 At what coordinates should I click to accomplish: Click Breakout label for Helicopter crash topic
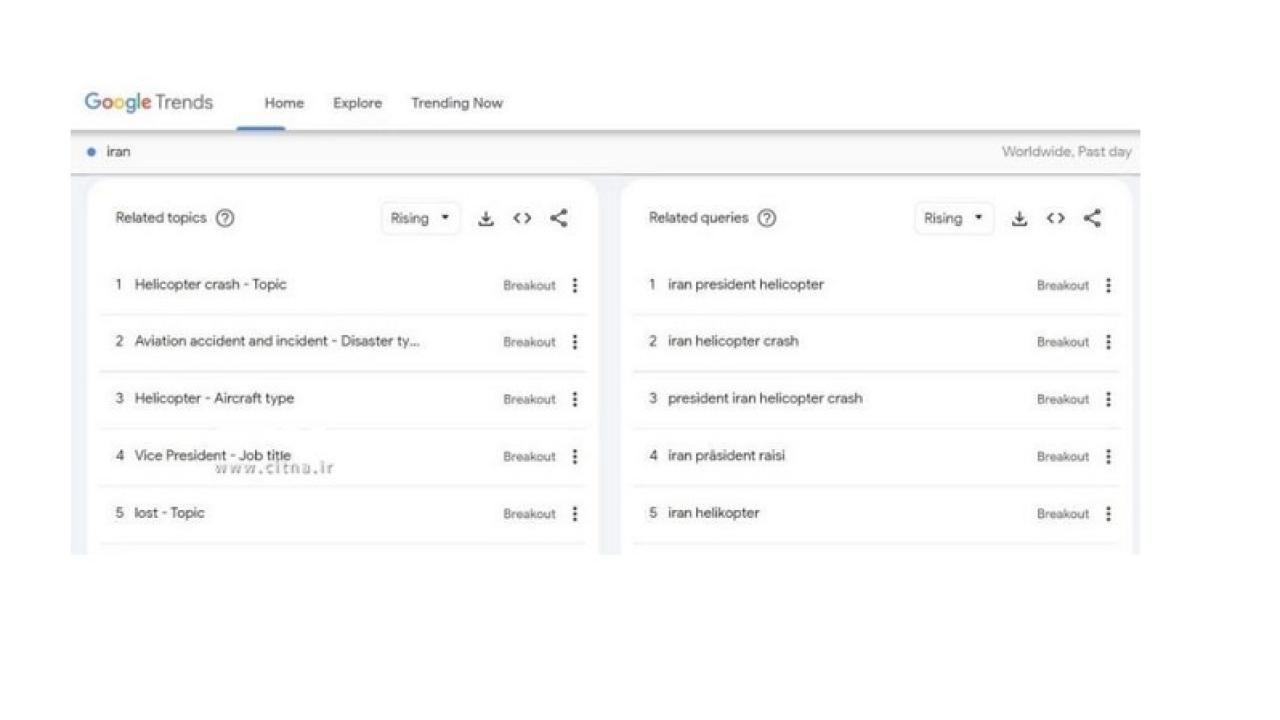pos(529,285)
